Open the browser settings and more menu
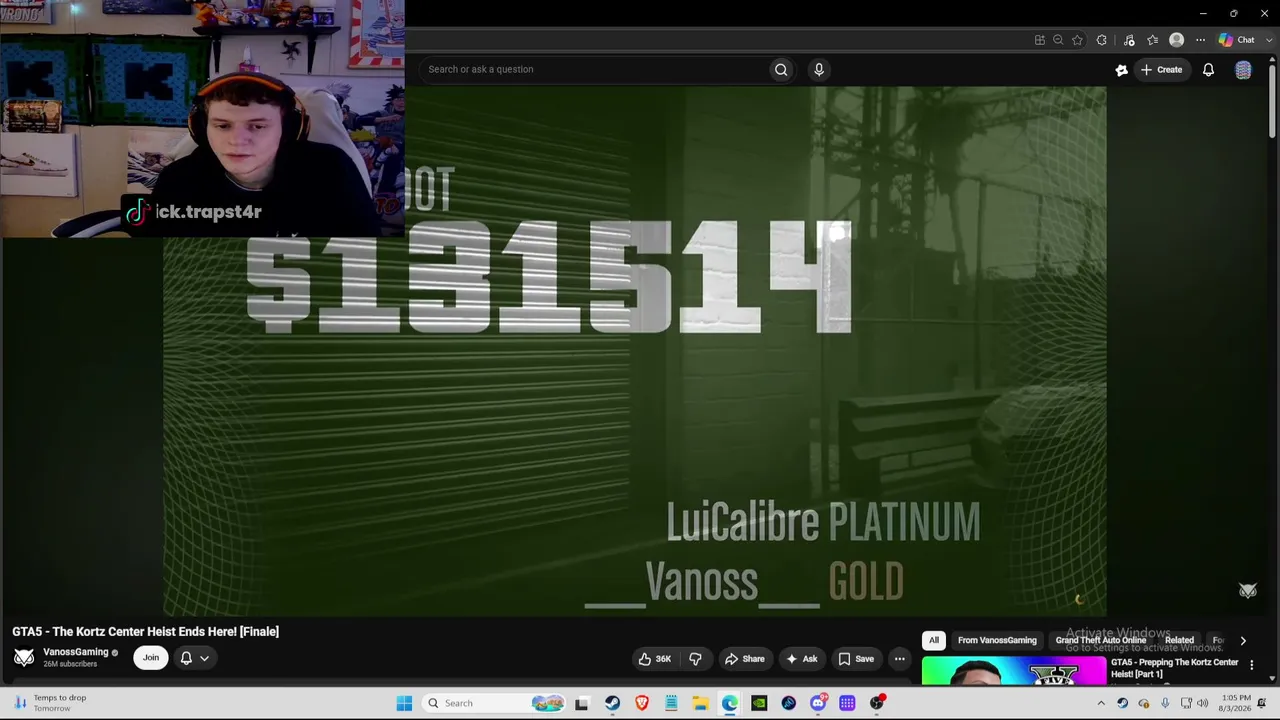Image resolution: width=1280 pixels, height=720 pixels. click(1200, 40)
